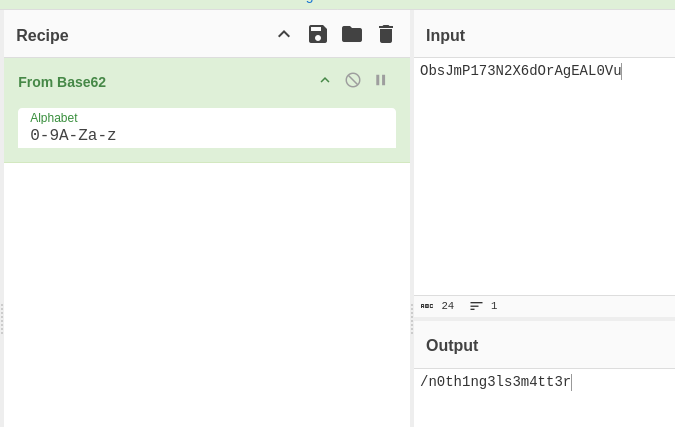Click the line count value 1
The image size is (675, 427).
coord(494,306)
